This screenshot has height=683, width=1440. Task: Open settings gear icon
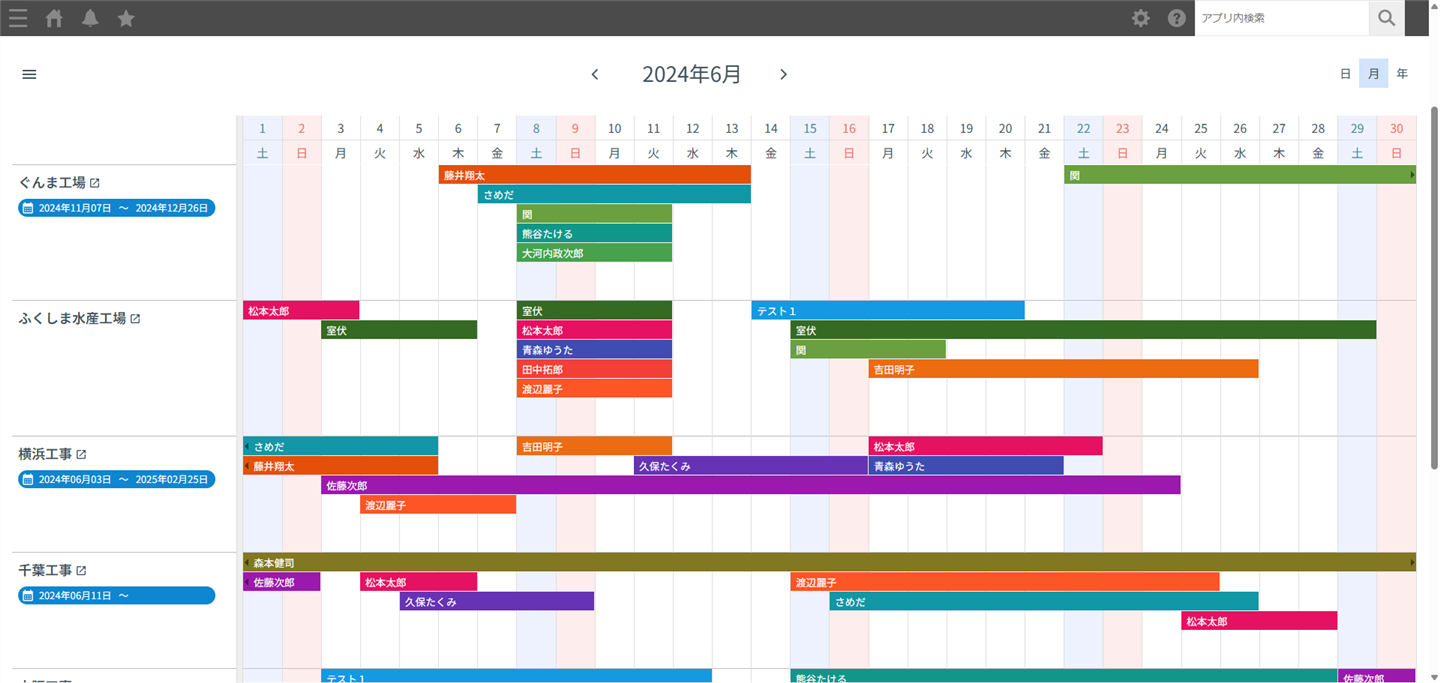point(1140,18)
